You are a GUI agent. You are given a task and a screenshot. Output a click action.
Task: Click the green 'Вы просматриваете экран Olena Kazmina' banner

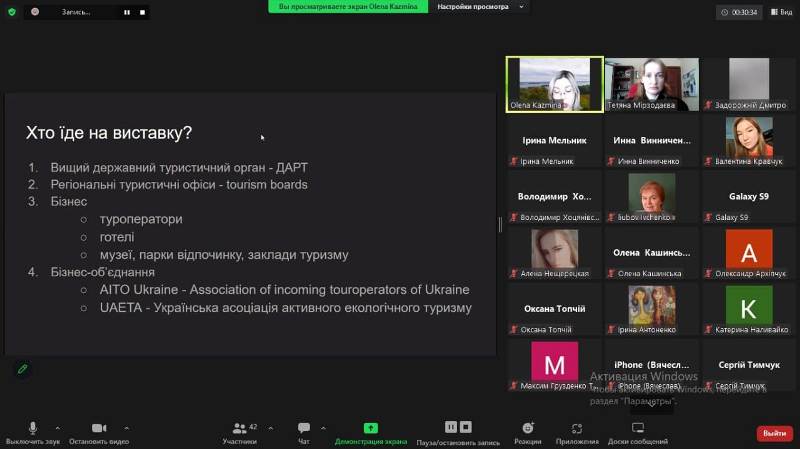coord(348,7)
